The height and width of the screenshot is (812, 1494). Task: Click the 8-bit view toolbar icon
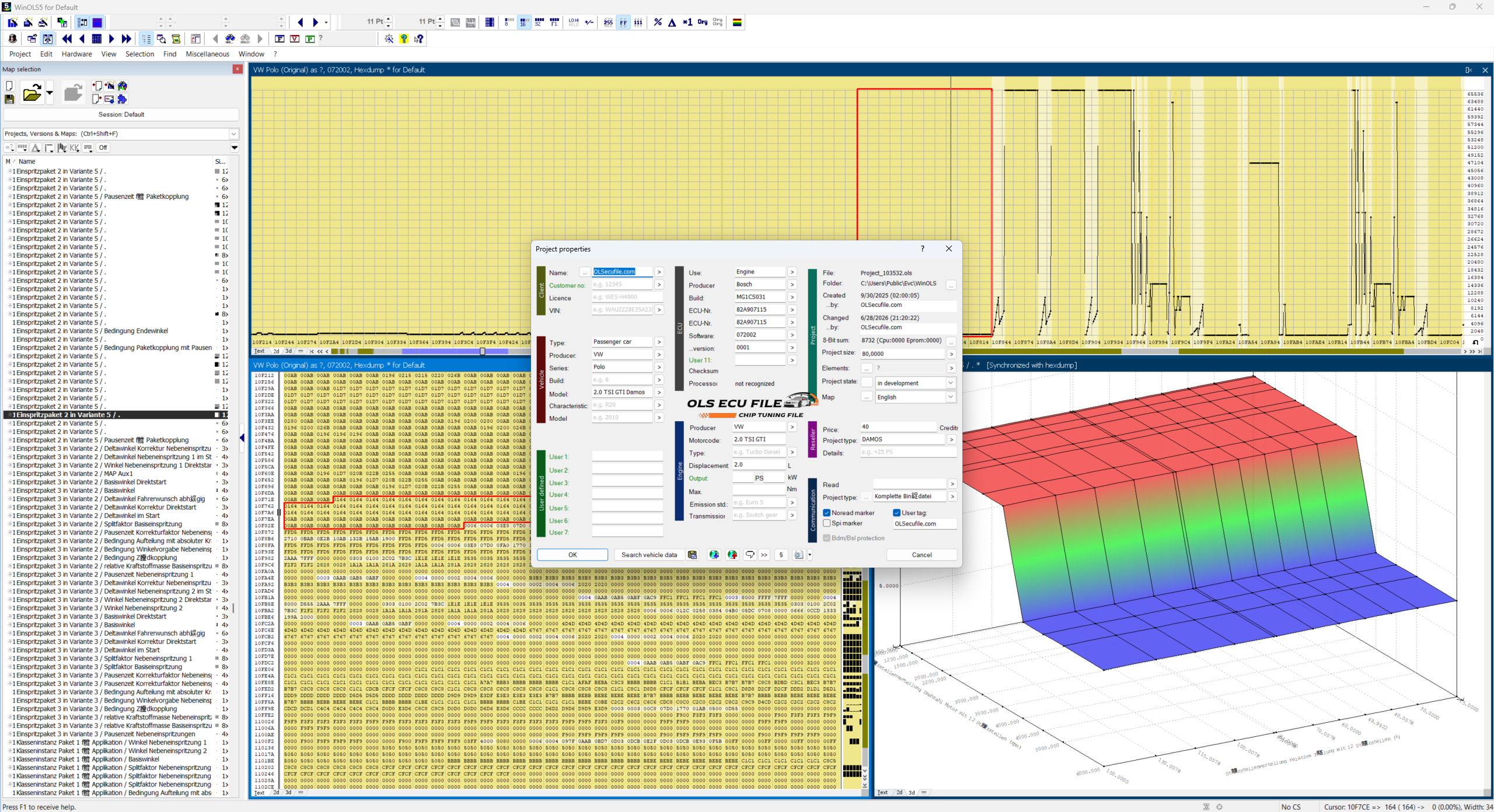(x=508, y=22)
